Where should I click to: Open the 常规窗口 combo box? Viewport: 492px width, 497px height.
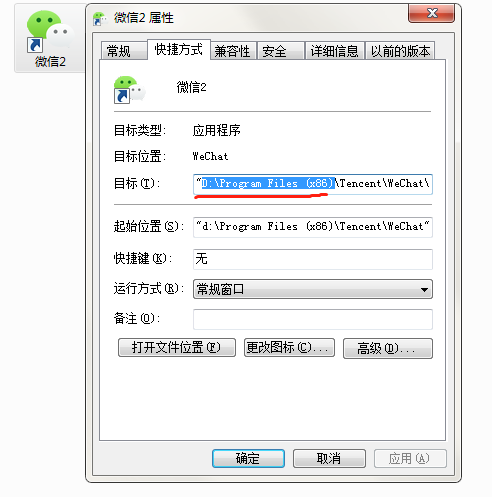(x=313, y=289)
